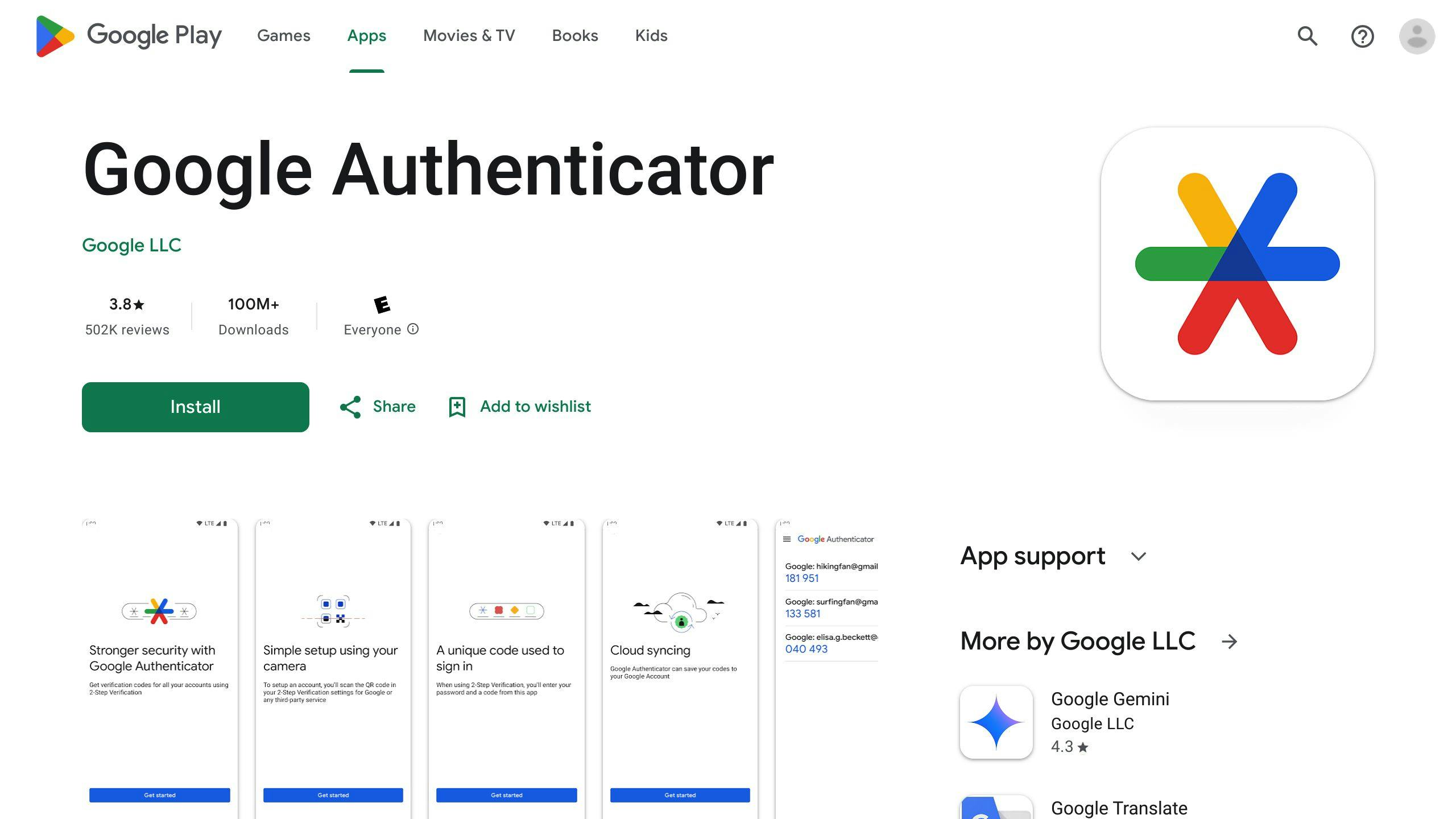Click the user account profile icon

click(x=1417, y=35)
